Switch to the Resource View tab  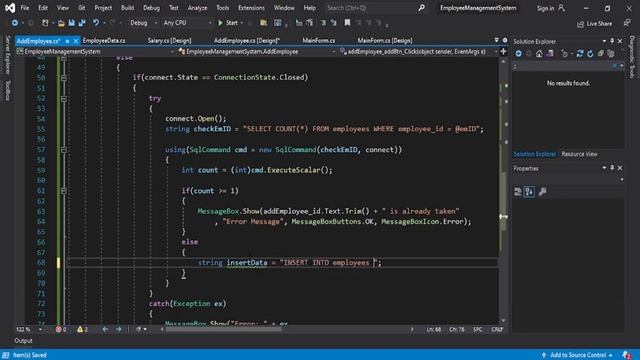tap(579, 154)
